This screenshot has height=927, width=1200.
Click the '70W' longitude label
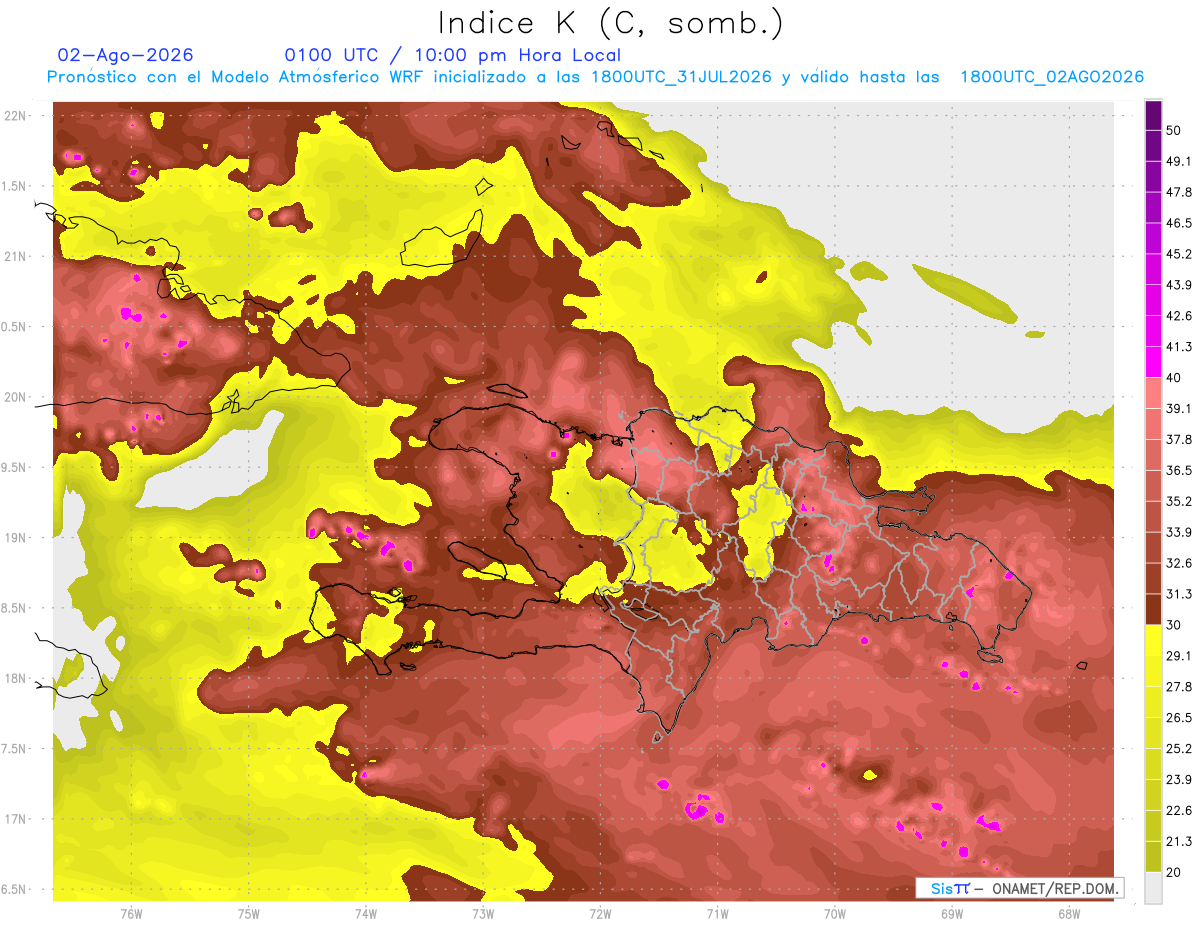[x=835, y=913]
